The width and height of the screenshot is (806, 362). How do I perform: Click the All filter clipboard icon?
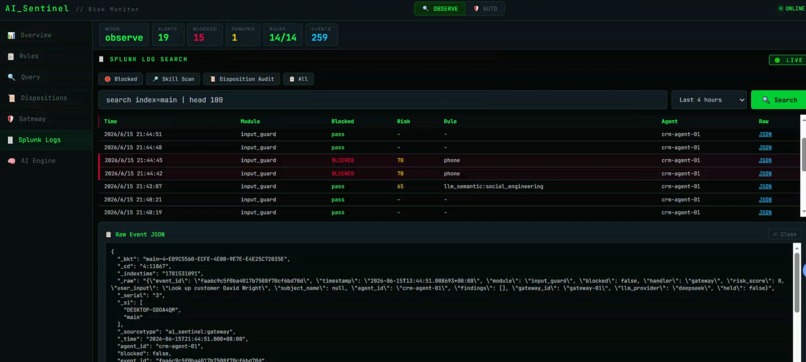[x=292, y=79]
